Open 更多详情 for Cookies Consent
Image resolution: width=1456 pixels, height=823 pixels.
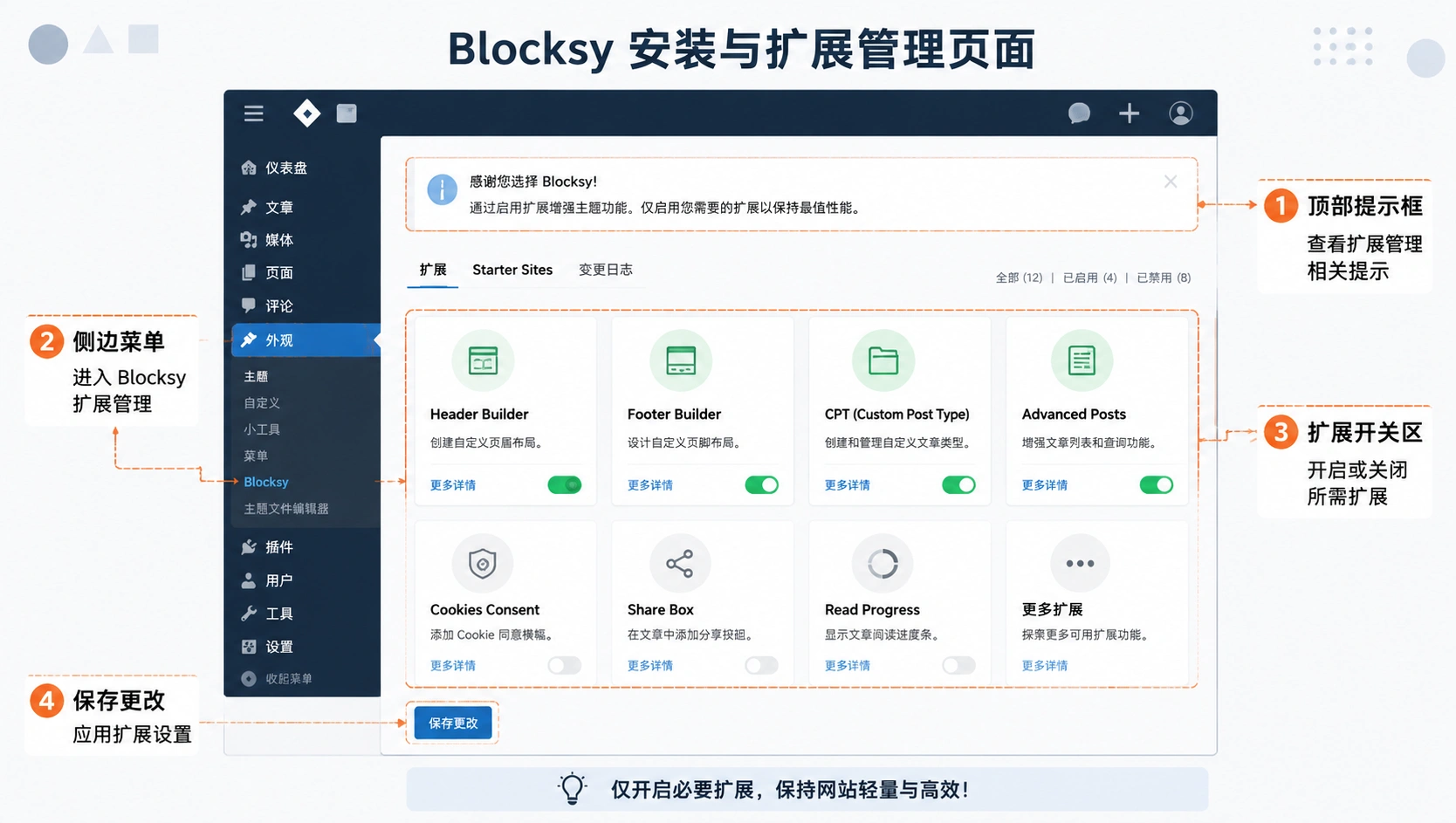click(453, 666)
